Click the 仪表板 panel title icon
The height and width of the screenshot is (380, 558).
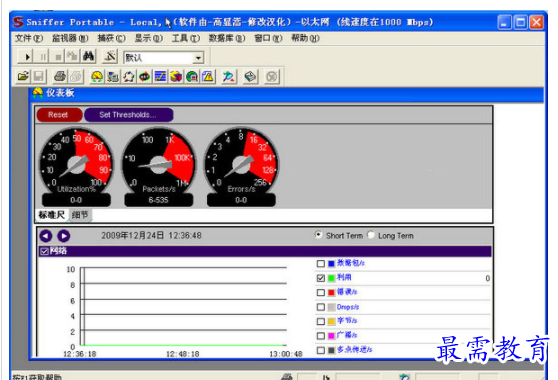point(37,93)
